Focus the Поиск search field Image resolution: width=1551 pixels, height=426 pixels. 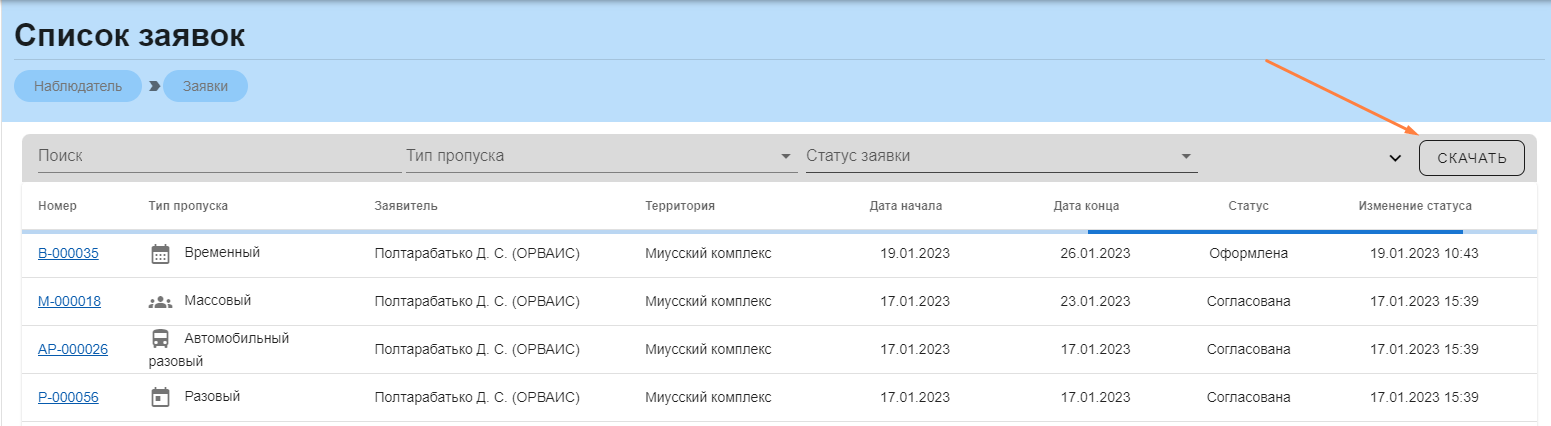pyautogui.click(x=218, y=157)
